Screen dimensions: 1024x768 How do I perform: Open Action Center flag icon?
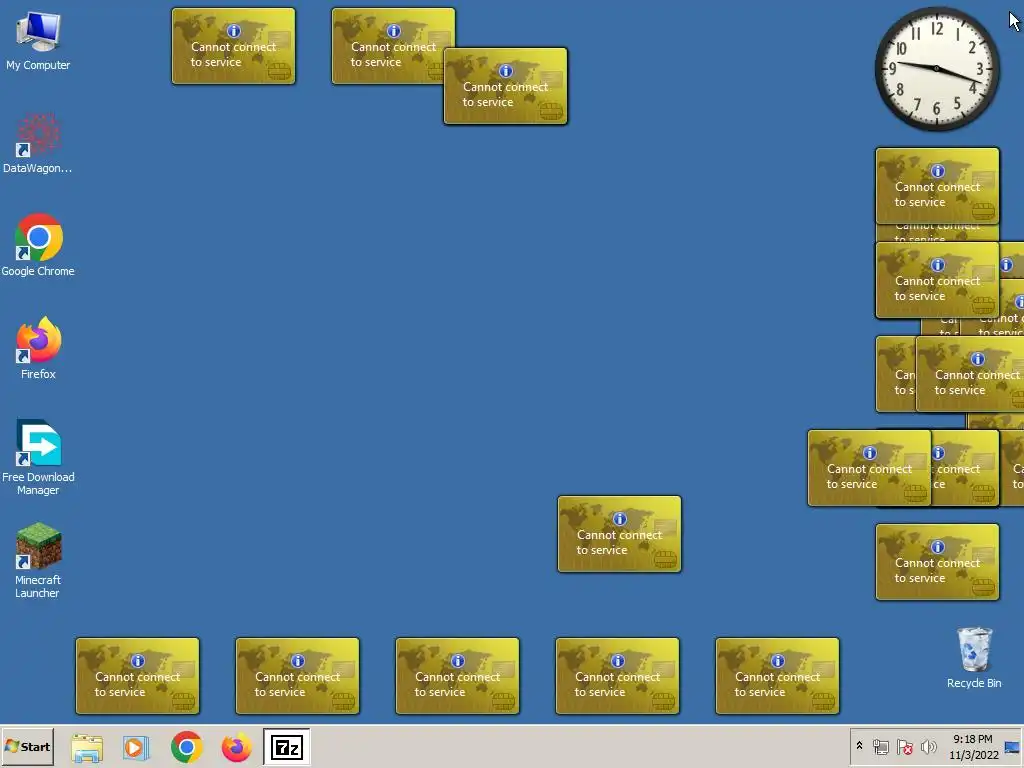point(904,746)
